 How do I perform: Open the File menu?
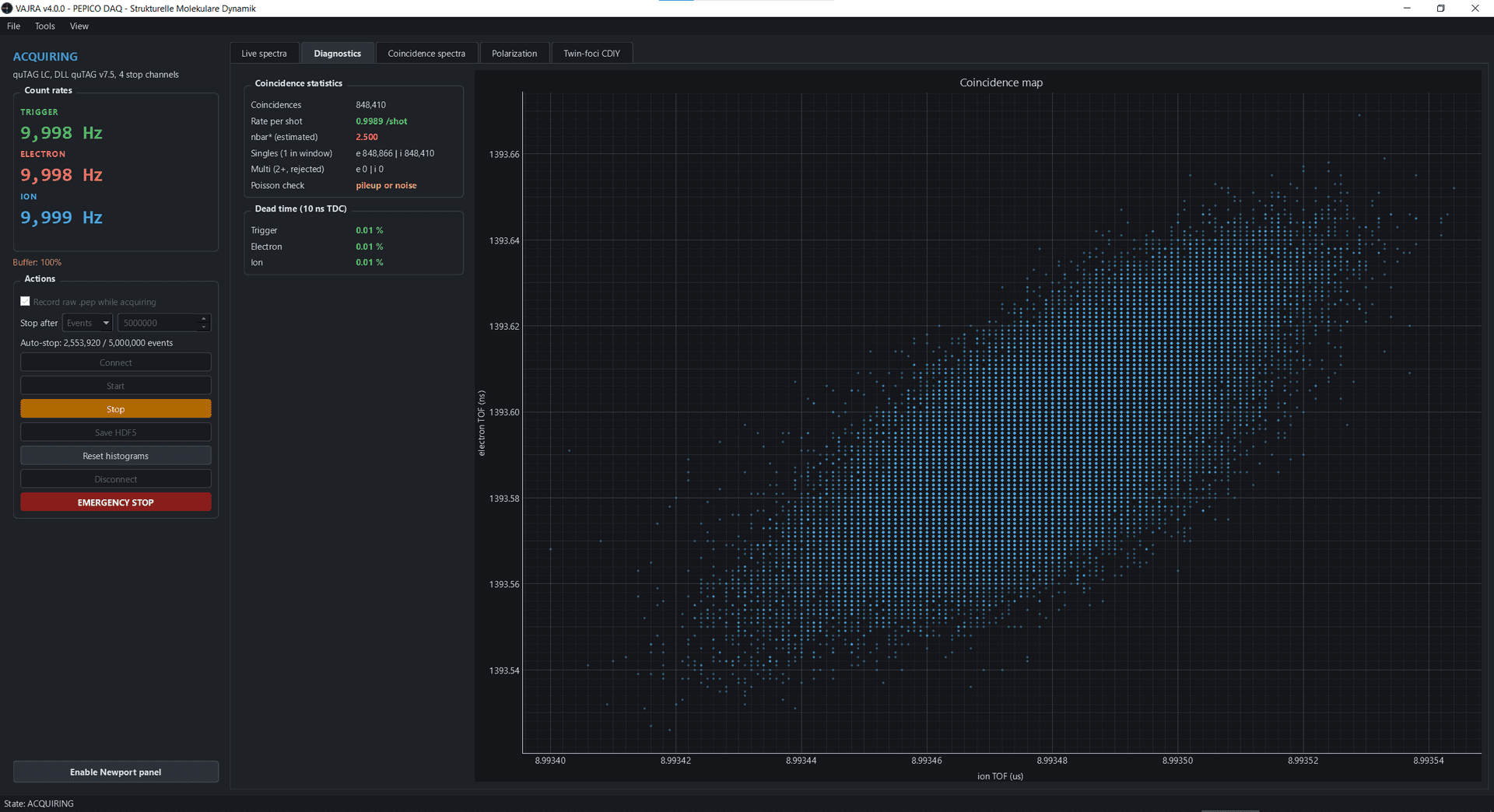point(13,26)
